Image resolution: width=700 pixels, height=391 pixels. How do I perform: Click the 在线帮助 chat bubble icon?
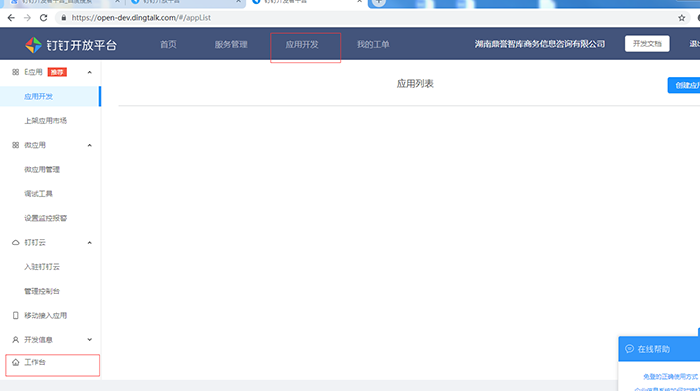(629, 349)
